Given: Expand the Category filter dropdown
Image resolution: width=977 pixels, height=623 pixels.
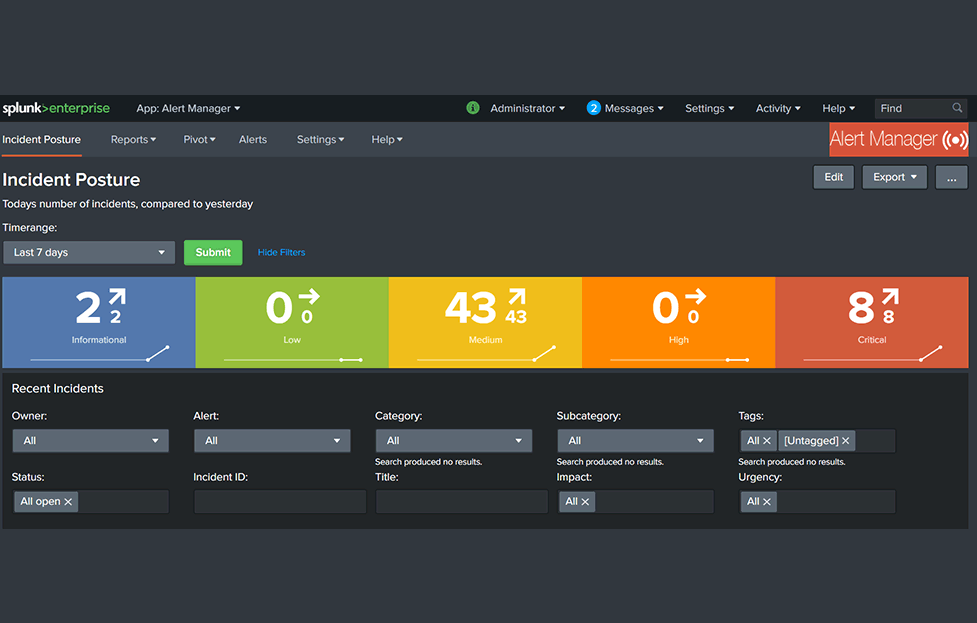Looking at the screenshot, I should click(x=454, y=440).
